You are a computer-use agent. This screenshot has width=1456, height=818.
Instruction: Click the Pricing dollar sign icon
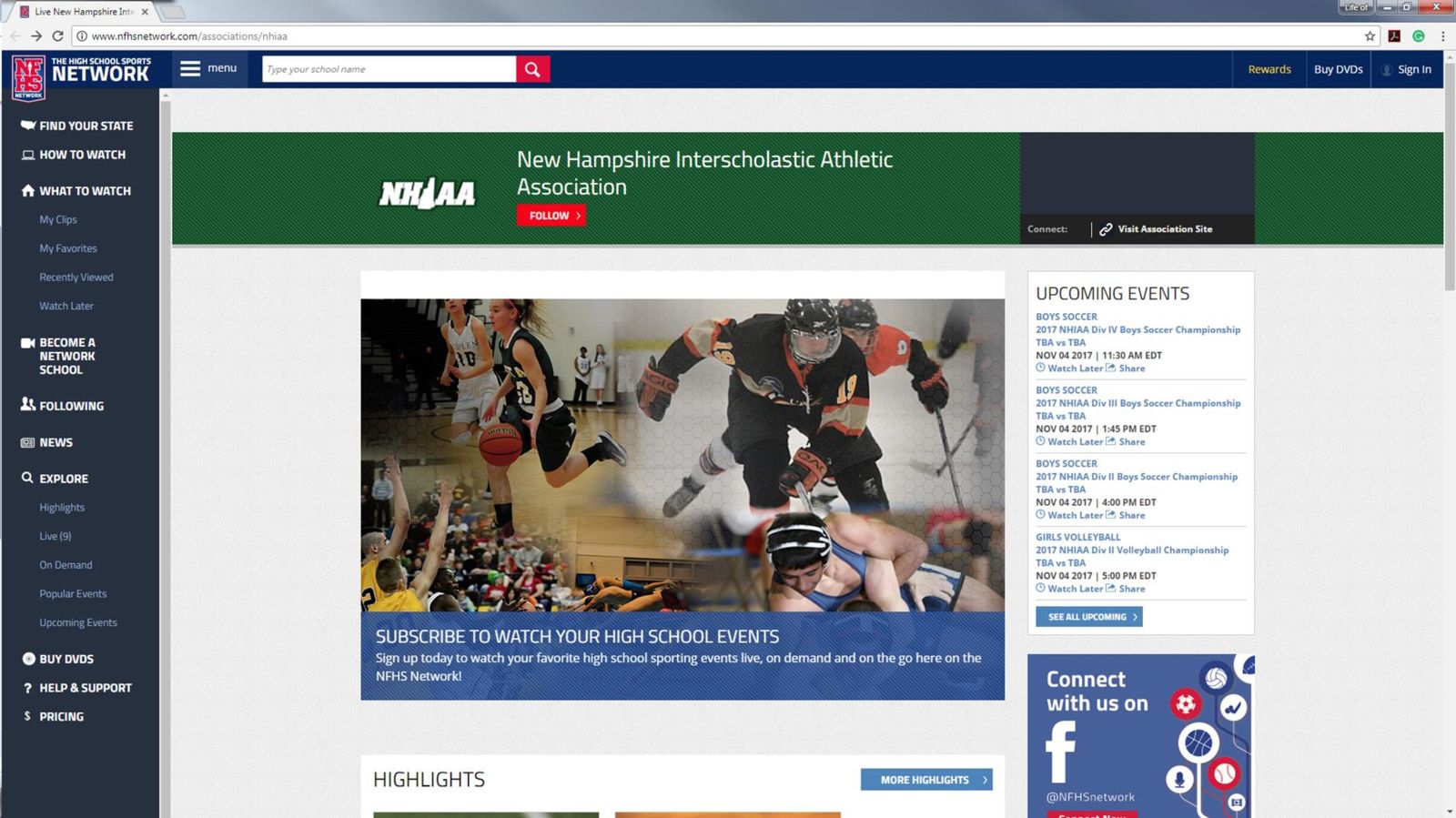point(27,716)
